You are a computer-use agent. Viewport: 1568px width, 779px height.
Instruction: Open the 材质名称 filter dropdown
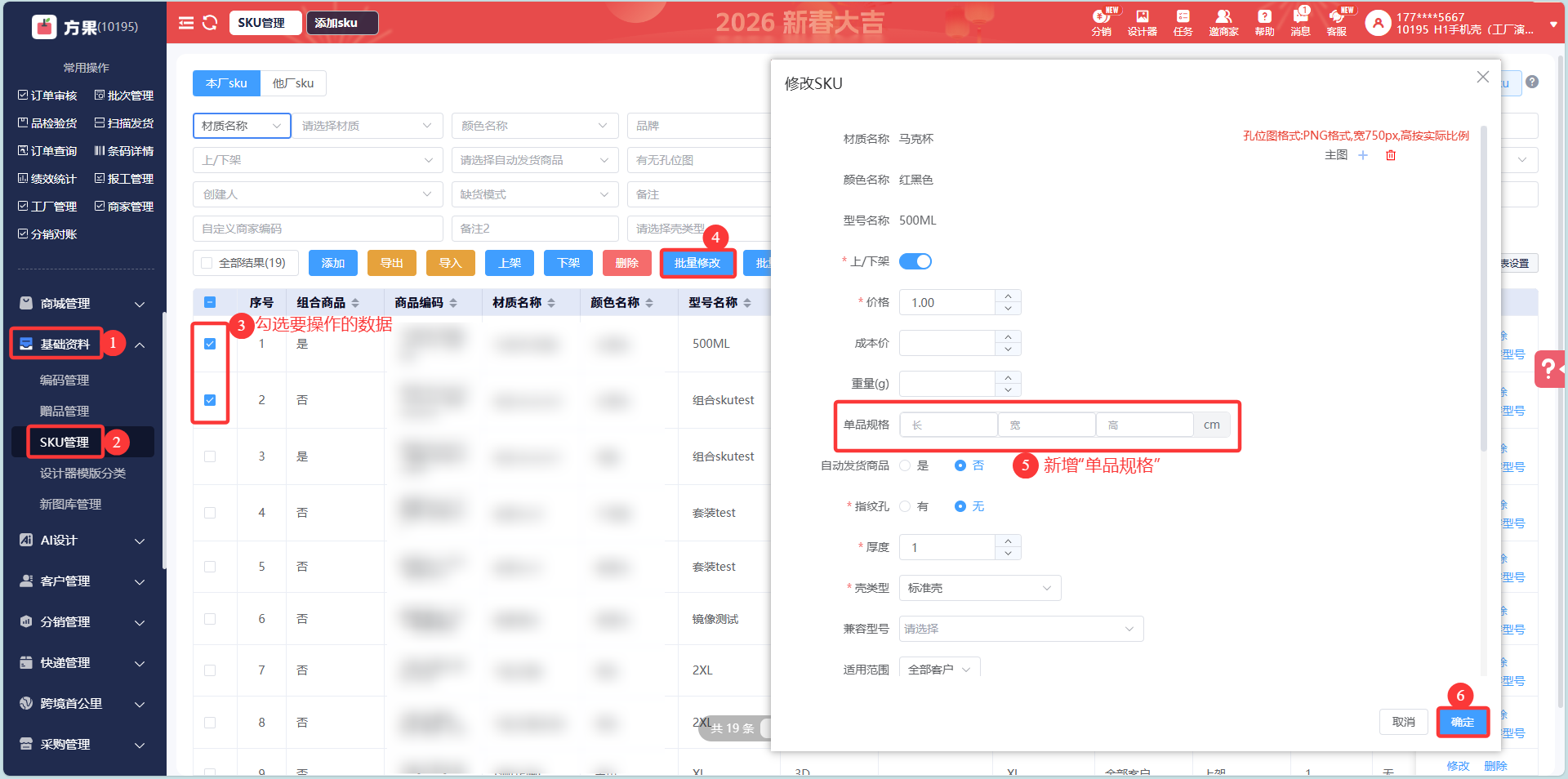click(x=242, y=126)
